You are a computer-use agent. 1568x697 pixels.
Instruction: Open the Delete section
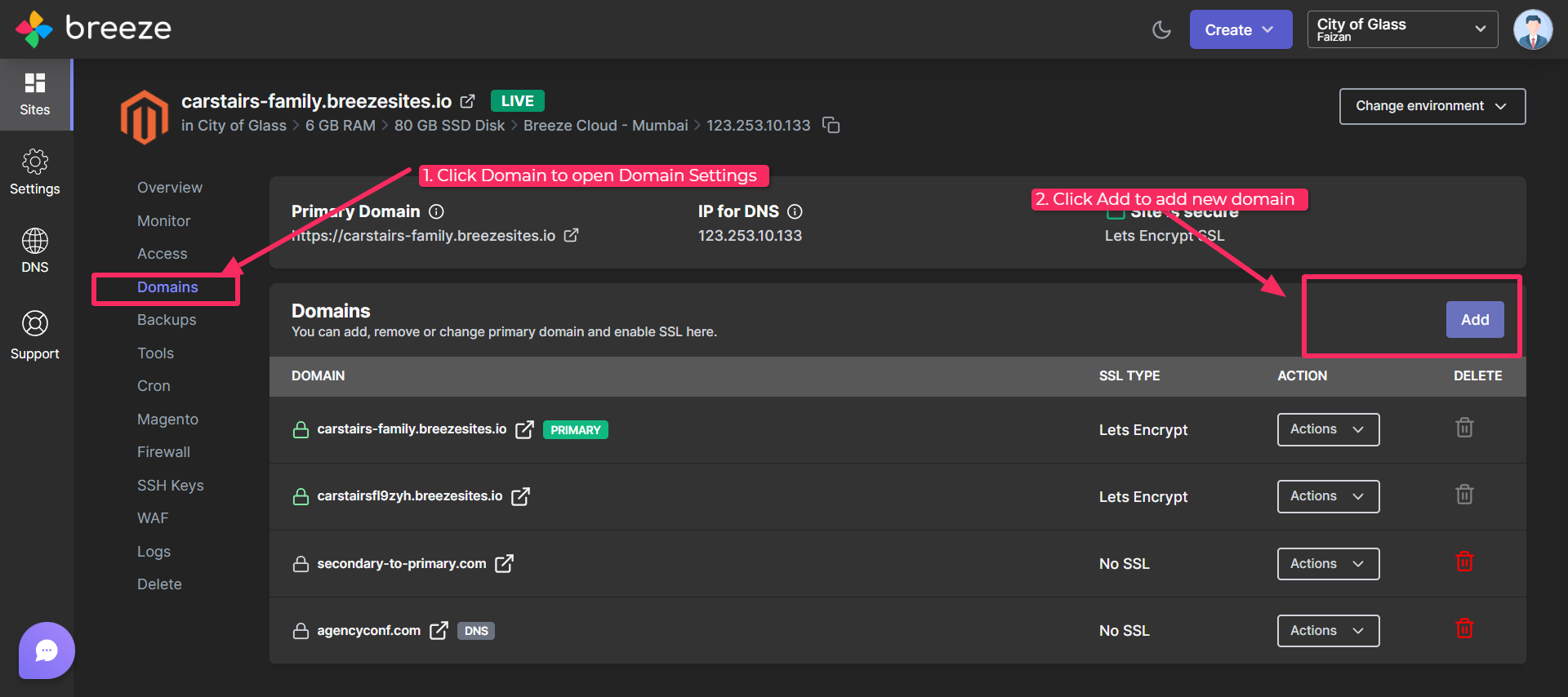[159, 584]
